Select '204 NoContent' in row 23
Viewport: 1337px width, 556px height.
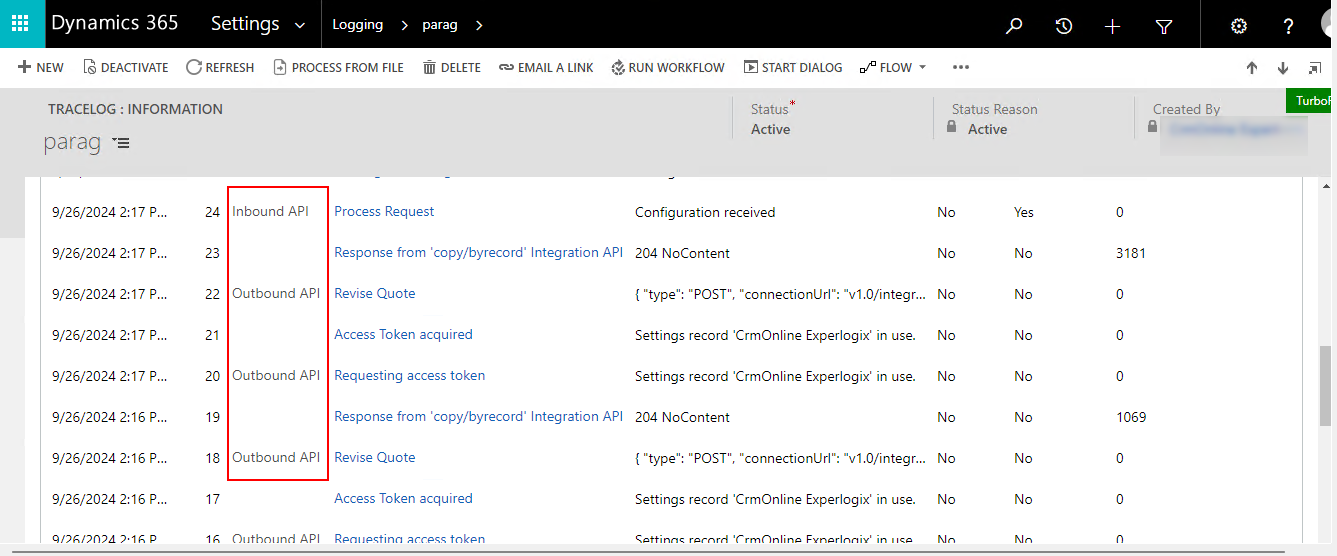682,253
